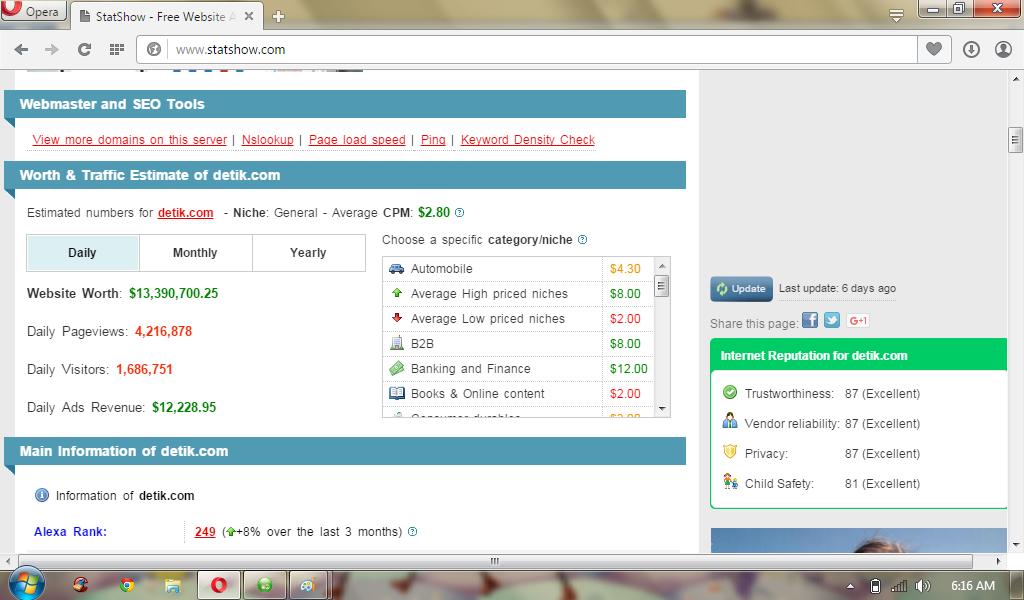The width and height of the screenshot is (1024, 600).
Task: Select the Banking and Finance niche row
Action: (517, 369)
